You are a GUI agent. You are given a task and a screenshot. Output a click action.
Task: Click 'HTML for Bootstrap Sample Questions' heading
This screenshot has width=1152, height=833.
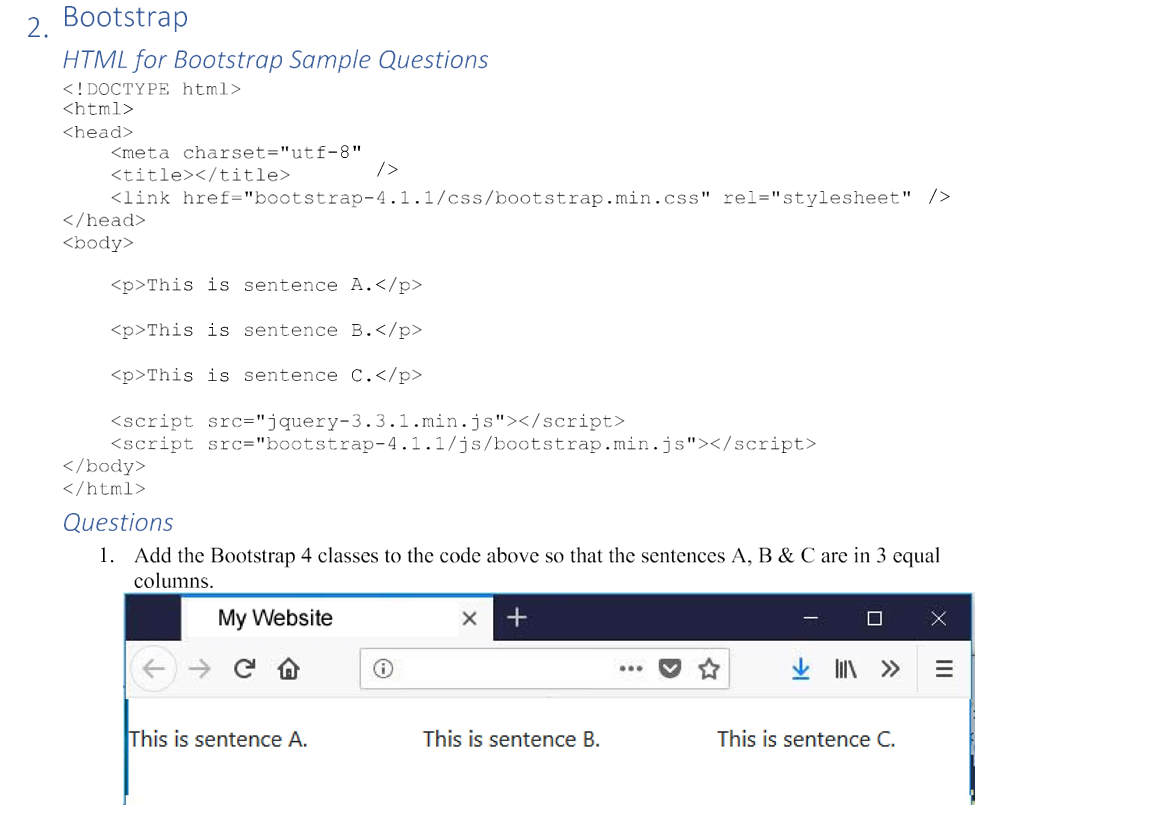(276, 60)
